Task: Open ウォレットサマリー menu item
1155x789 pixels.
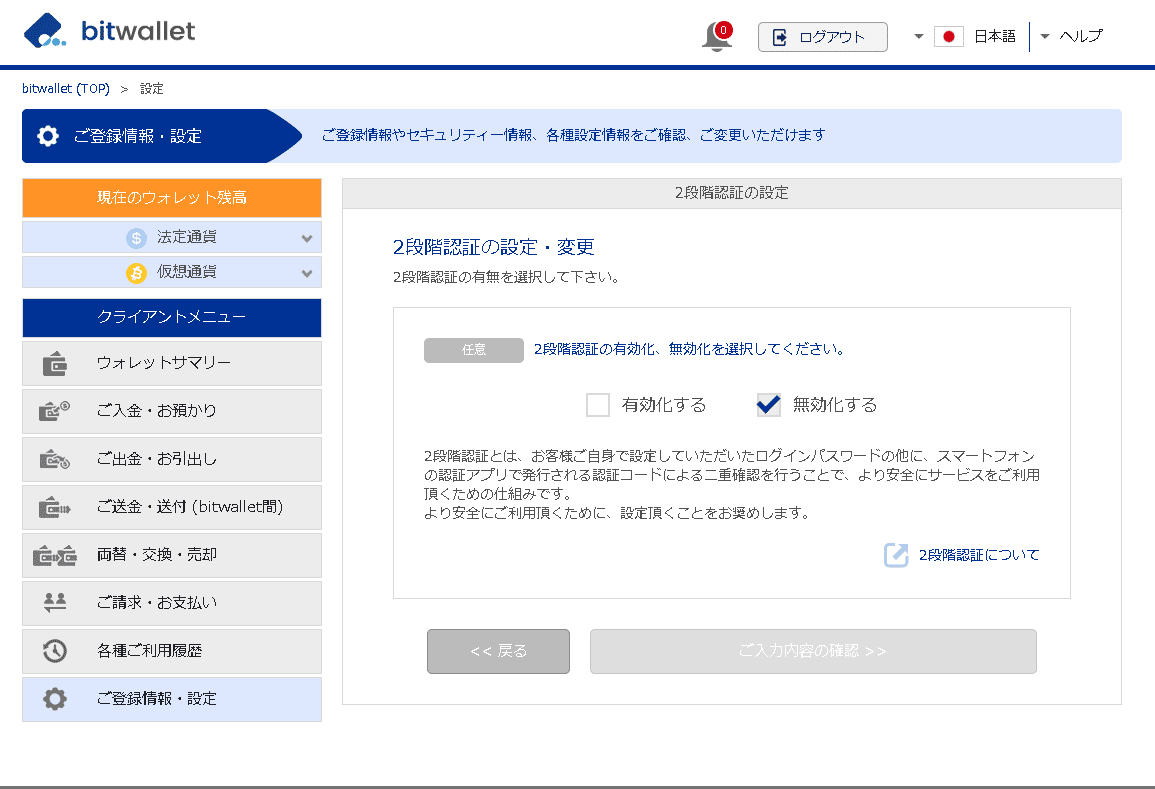Action: pos(172,363)
